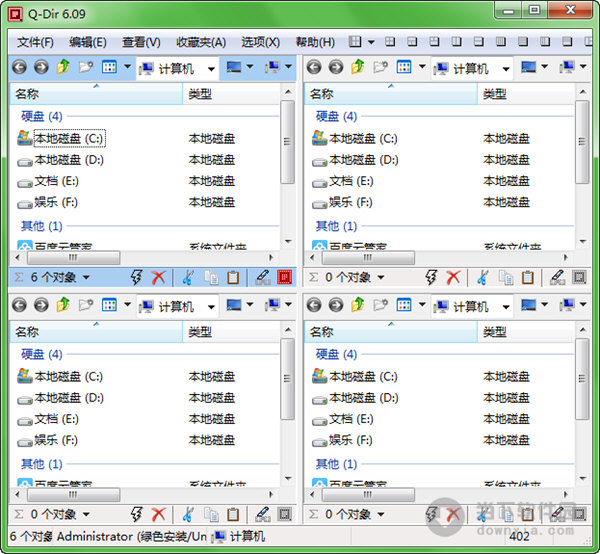
Task: Click scissors cut icon in top-left pane
Action: pos(188,277)
